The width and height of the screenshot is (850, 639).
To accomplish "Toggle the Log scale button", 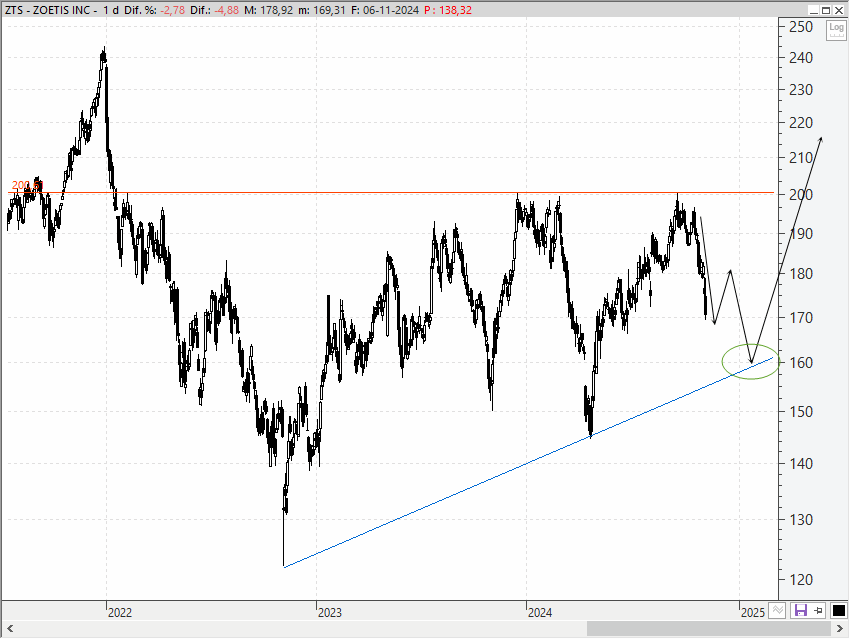I will pos(836,30).
